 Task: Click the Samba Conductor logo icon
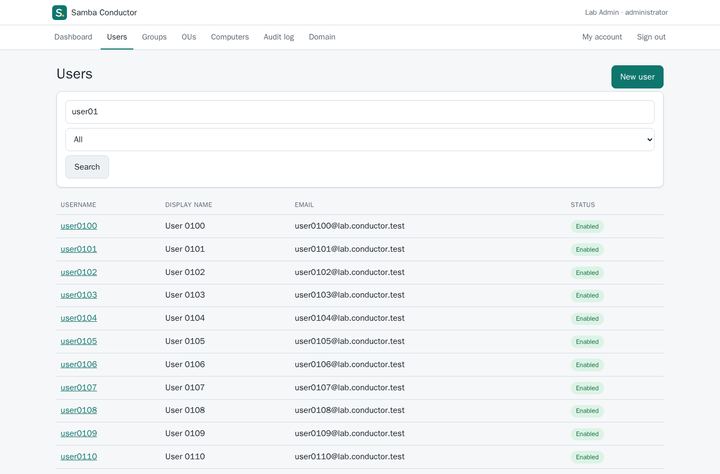tap(59, 12)
